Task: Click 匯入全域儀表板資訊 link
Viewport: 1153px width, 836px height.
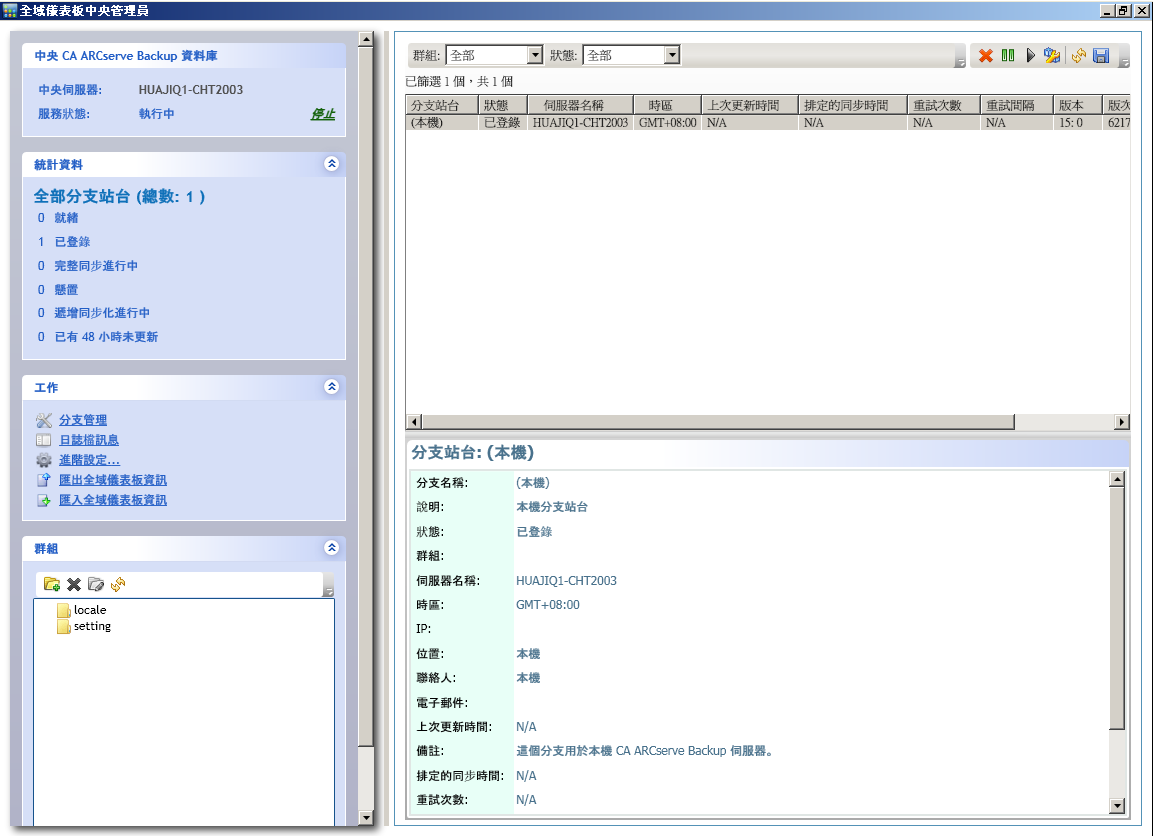Action: pos(113,500)
